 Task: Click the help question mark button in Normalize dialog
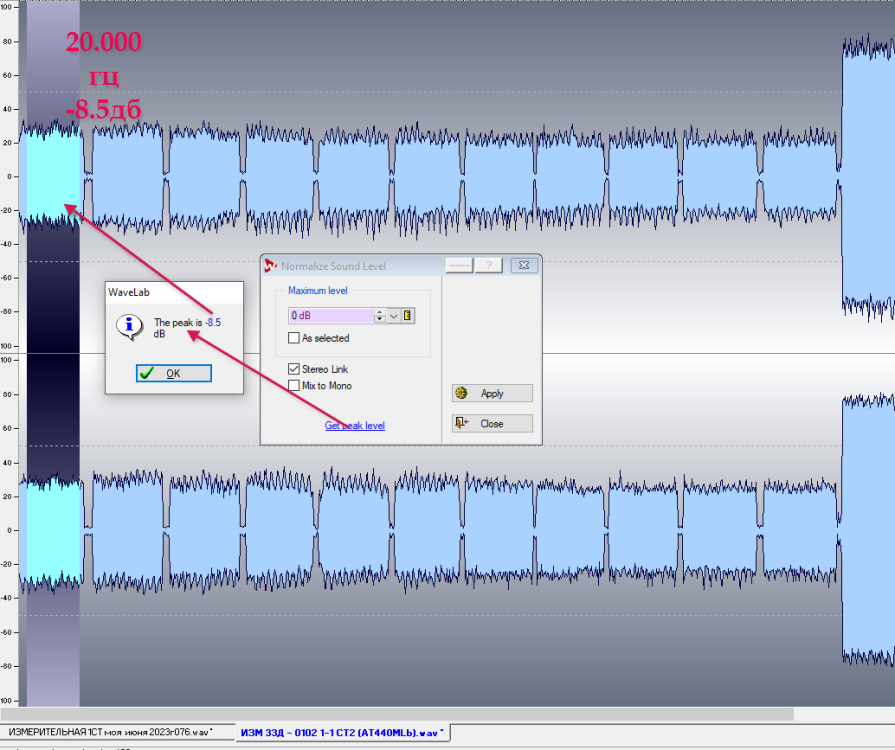click(x=489, y=265)
